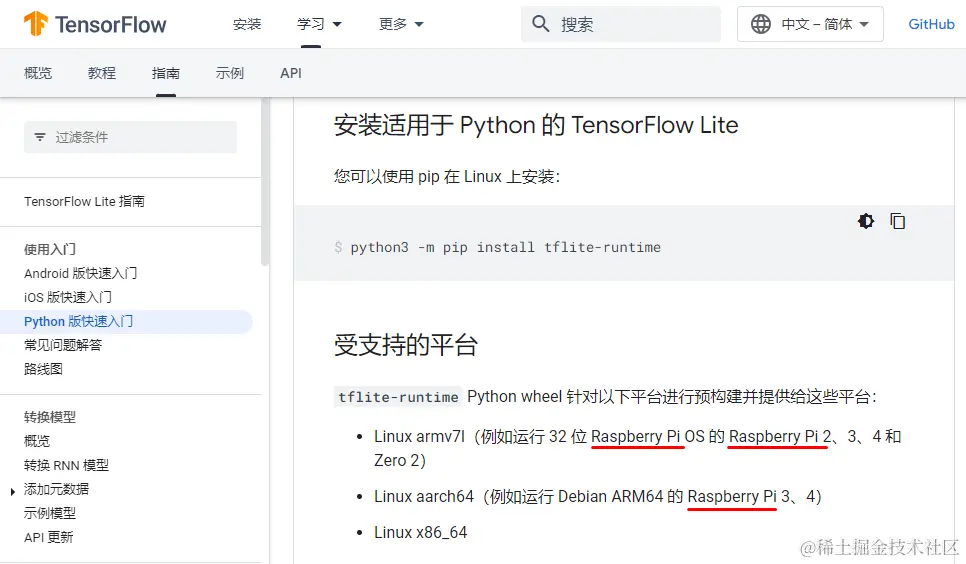966x564 pixels.
Task: Click the tflite-runtime inline code label
Action: [x=398, y=397]
